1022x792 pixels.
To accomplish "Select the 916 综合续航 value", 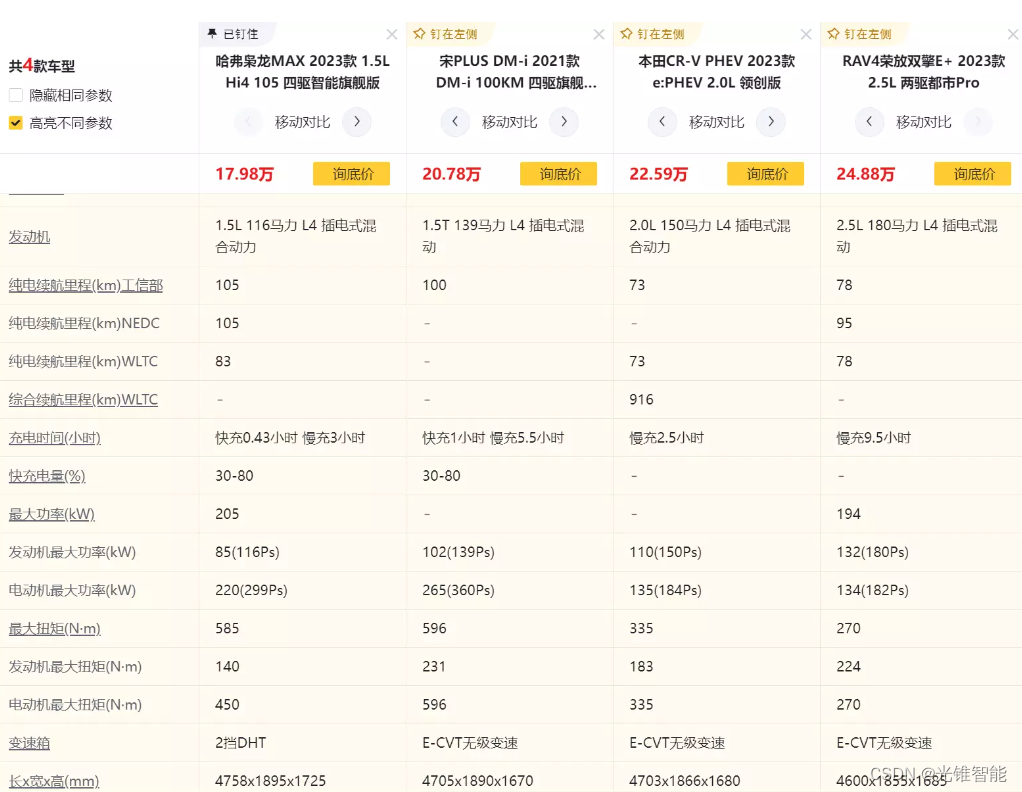I will (641, 400).
